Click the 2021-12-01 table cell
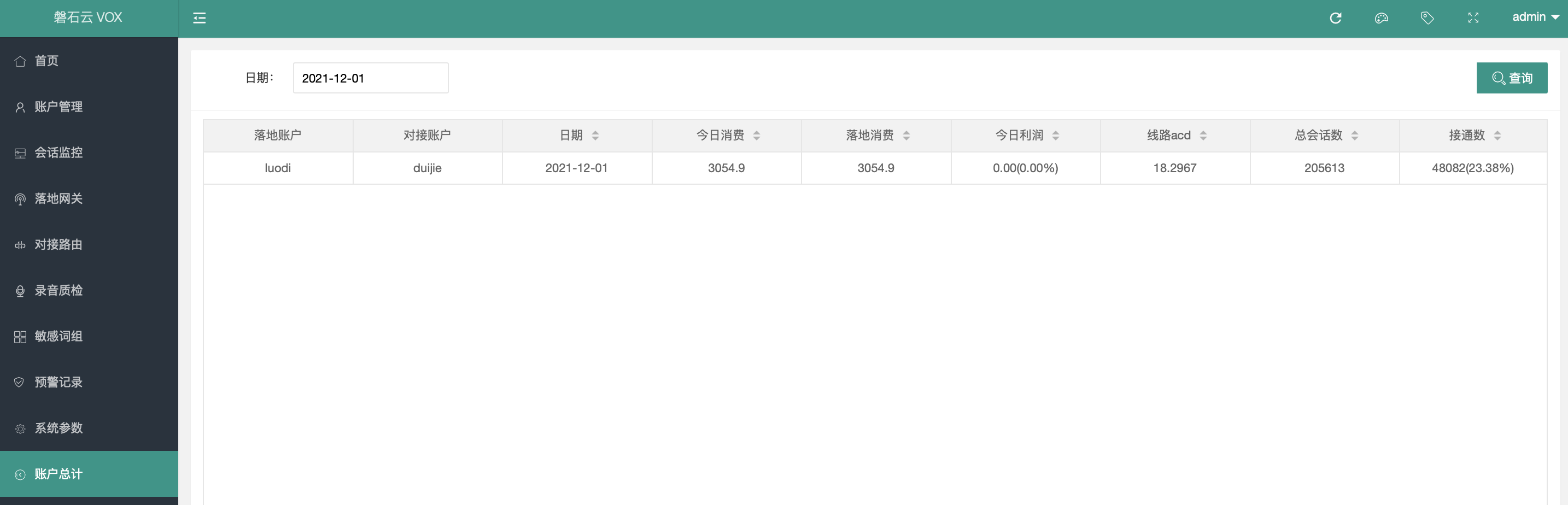The width and height of the screenshot is (1568, 505). 576,168
